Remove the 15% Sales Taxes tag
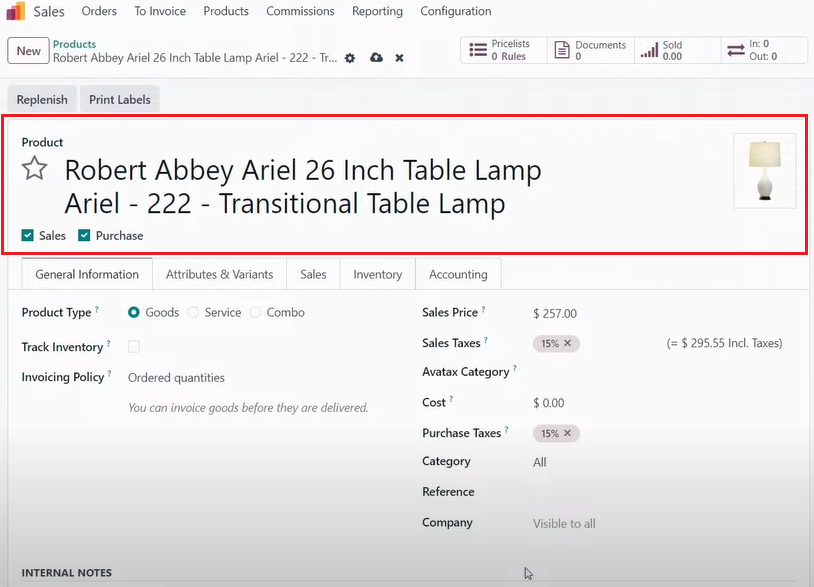This screenshot has height=587, width=814. 567,343
